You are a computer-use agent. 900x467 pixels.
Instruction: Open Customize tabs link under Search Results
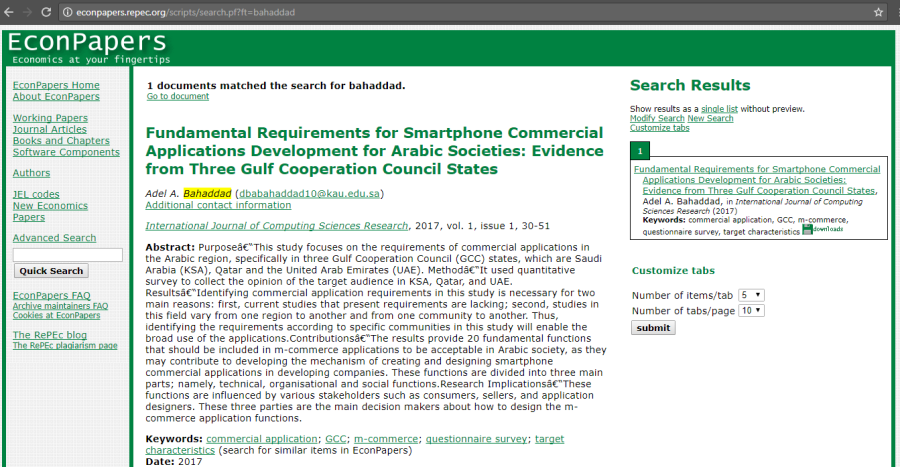tap(660, 128)
